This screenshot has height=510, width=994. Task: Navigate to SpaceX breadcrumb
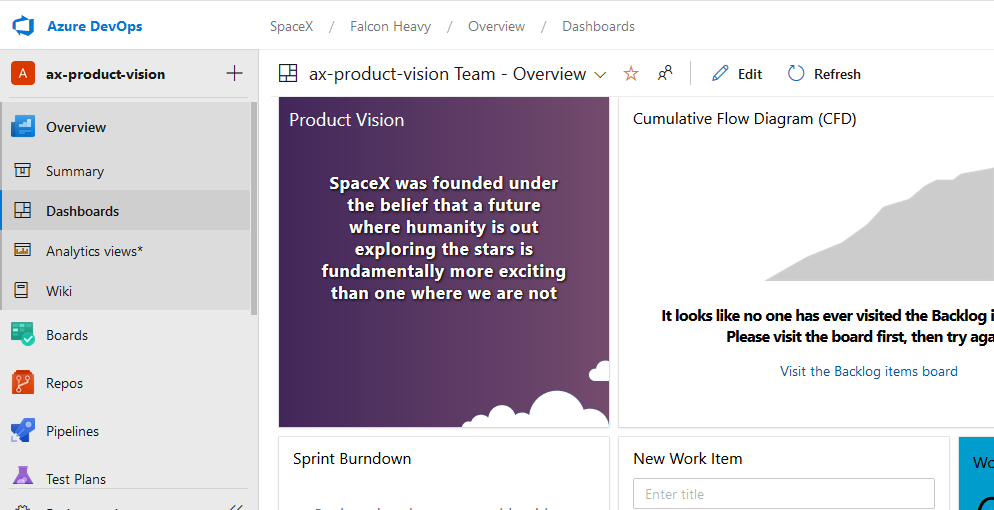click(291, 27)
